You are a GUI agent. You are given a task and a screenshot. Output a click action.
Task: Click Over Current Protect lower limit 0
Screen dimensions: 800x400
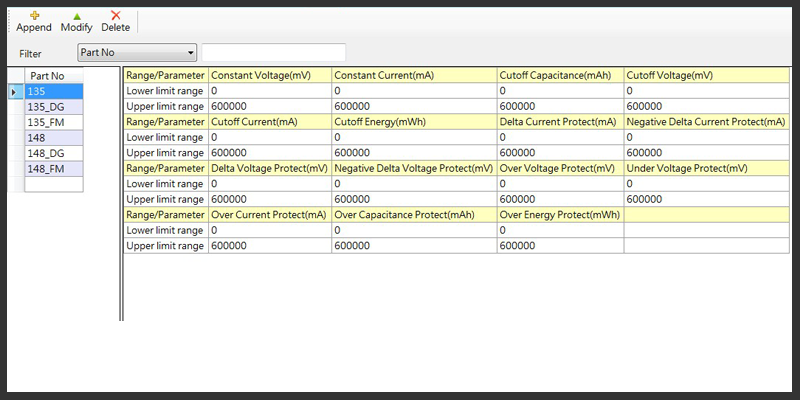point(270,230)
